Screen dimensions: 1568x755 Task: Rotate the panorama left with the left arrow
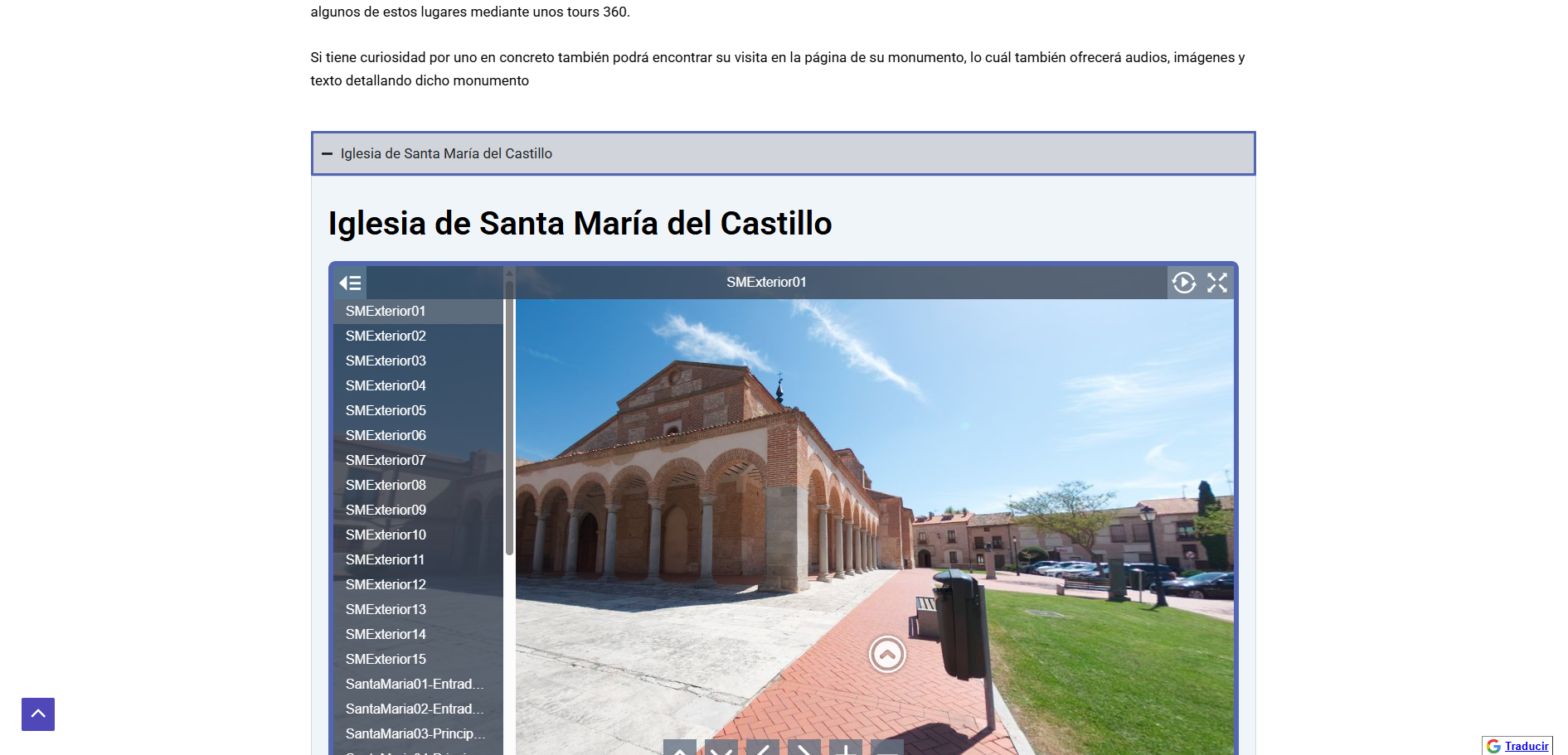(763, 747)
